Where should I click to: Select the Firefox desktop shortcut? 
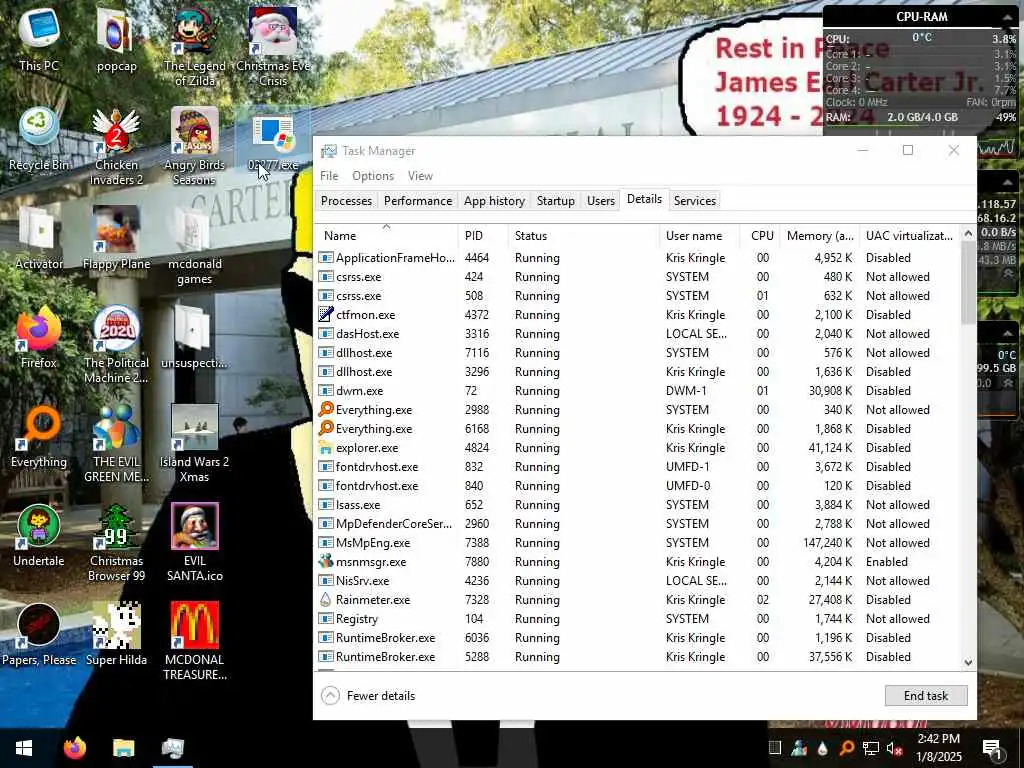(39, 337)
